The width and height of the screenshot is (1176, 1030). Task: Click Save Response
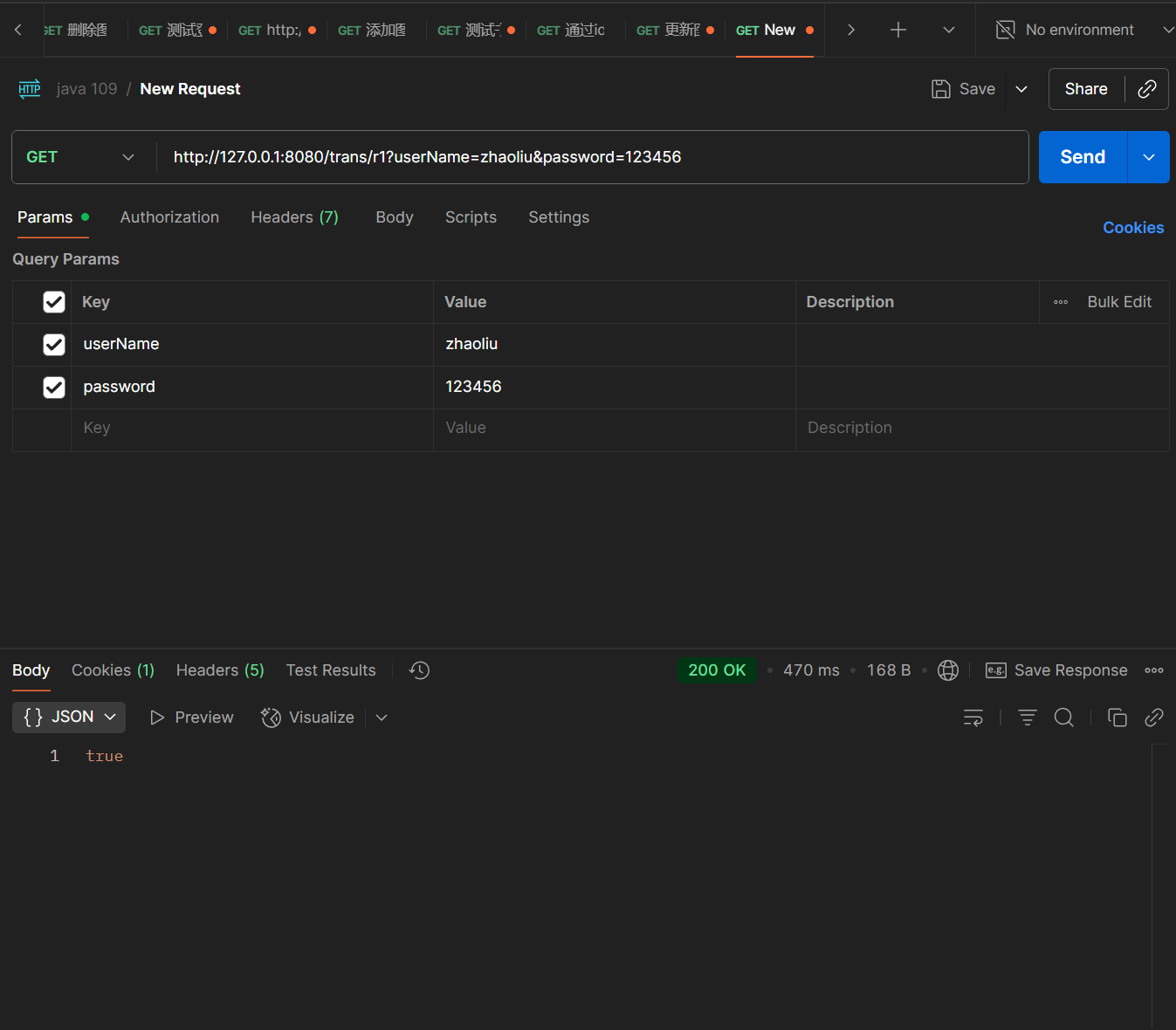click(x=1056, y=670)
